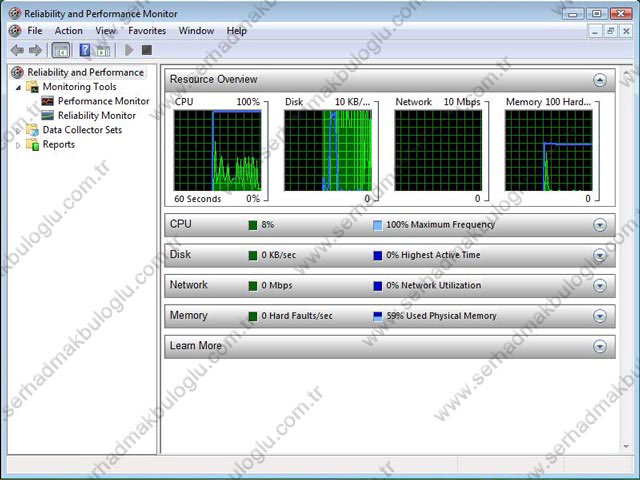Click the Reliability Monitor tree icon

coord(47,116)
